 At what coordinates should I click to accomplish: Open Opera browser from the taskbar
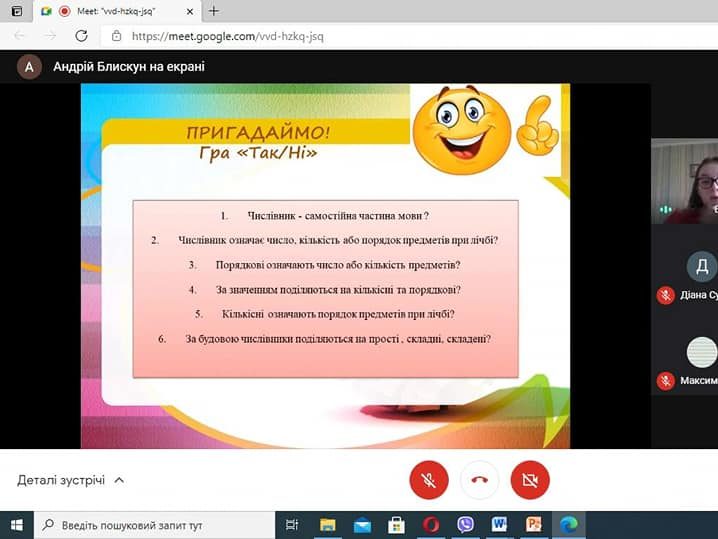pyautogui.click(x=431, y=524)
